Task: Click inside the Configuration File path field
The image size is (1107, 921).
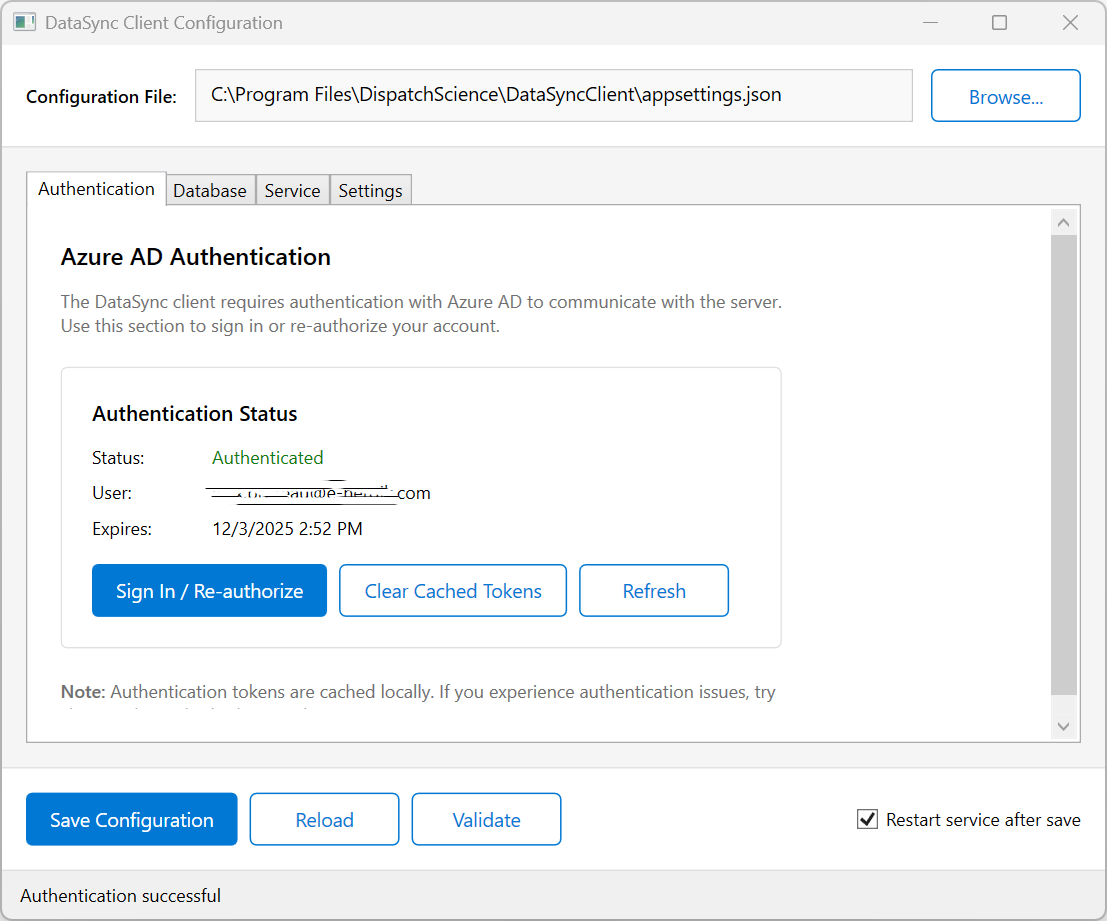Action: click(x=554, y=95)
